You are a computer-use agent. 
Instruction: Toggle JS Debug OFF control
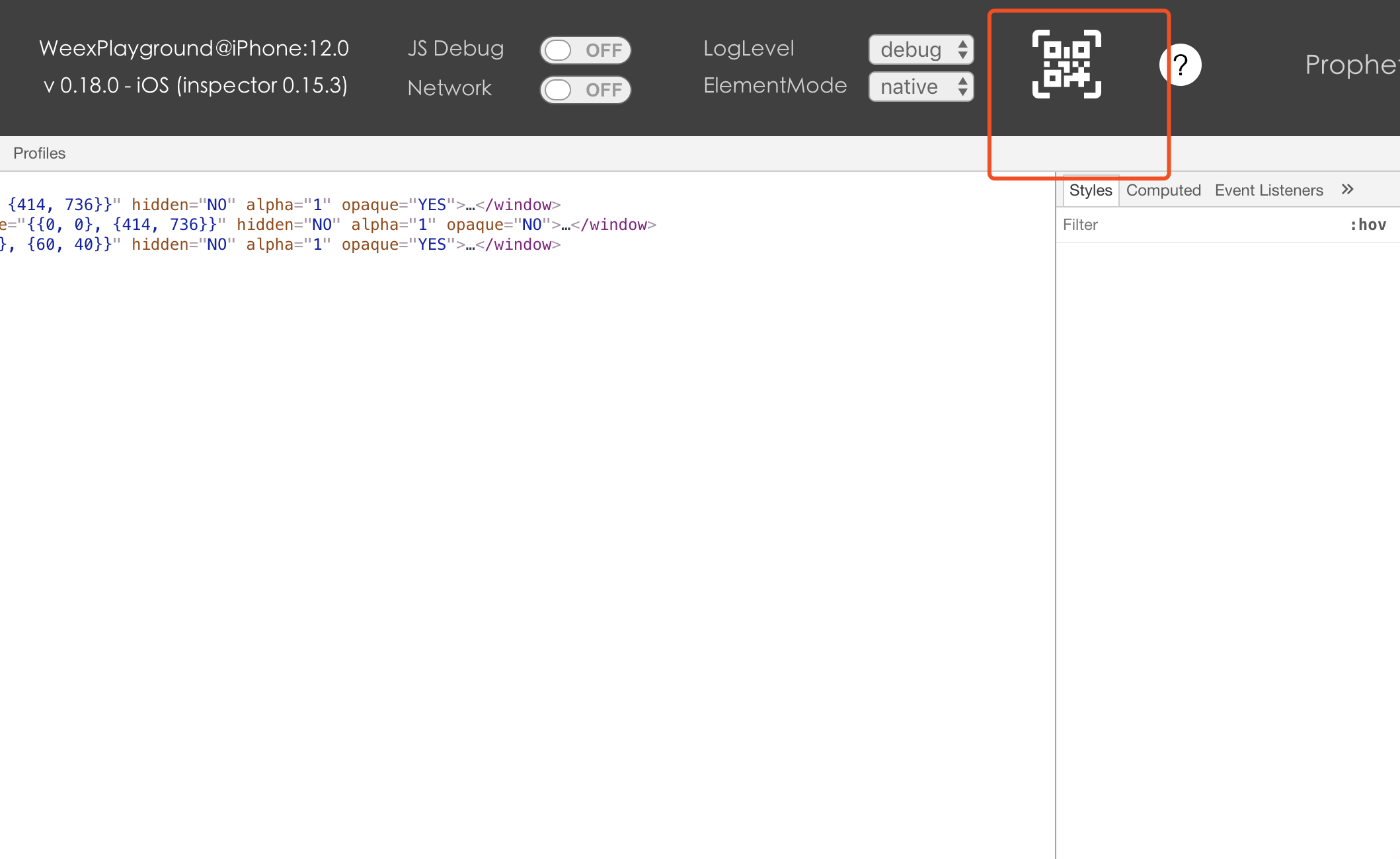click(585, 50)
